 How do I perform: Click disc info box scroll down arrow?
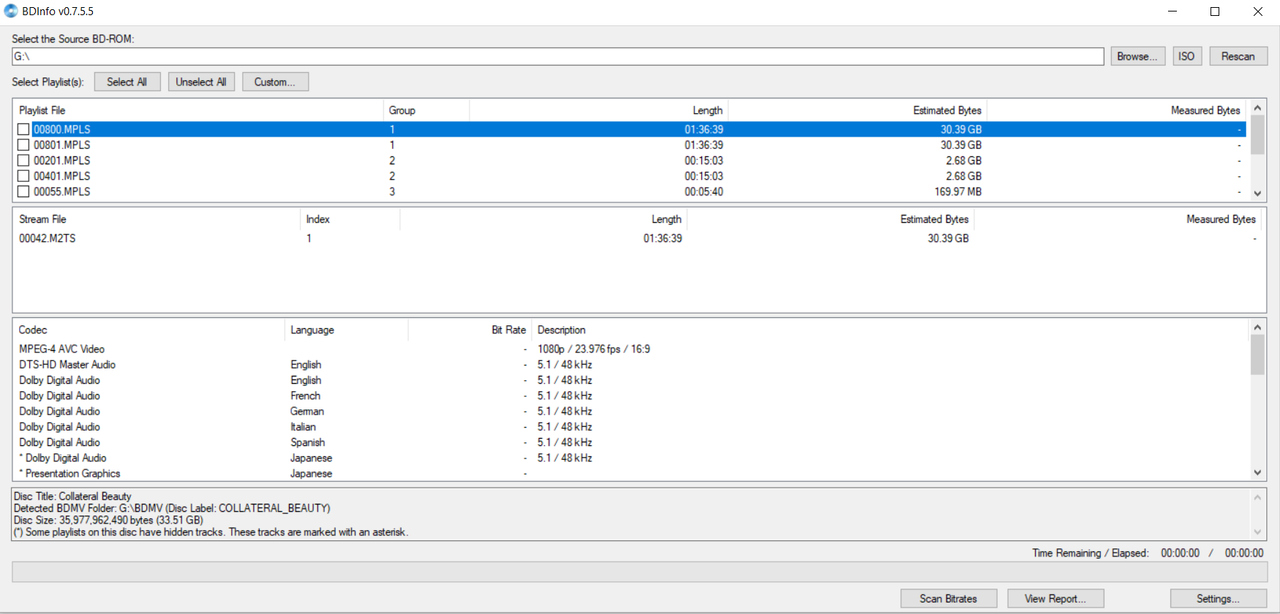(1258, 532)
